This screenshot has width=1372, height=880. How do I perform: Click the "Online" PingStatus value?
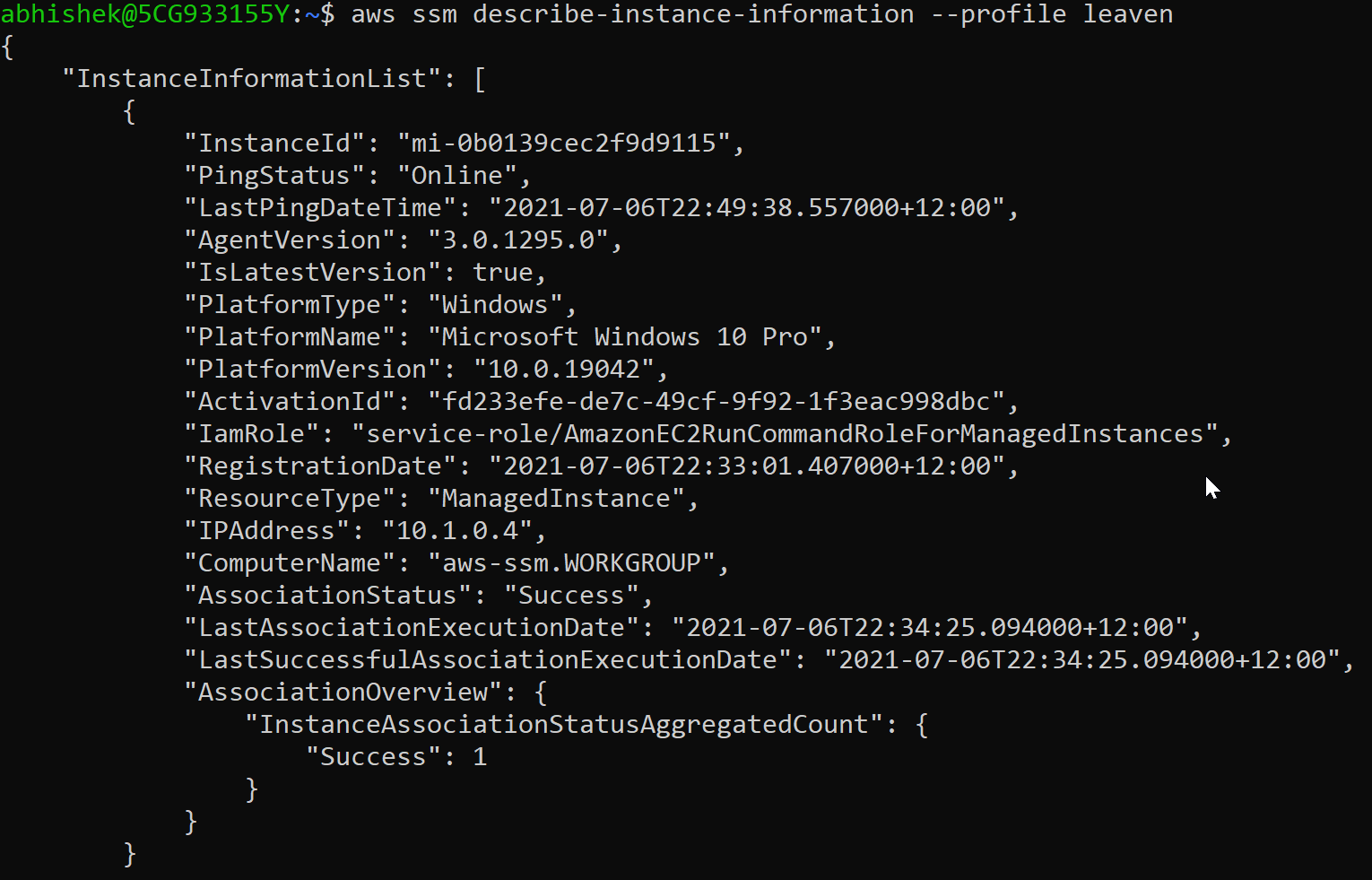[x=456, y=176]
